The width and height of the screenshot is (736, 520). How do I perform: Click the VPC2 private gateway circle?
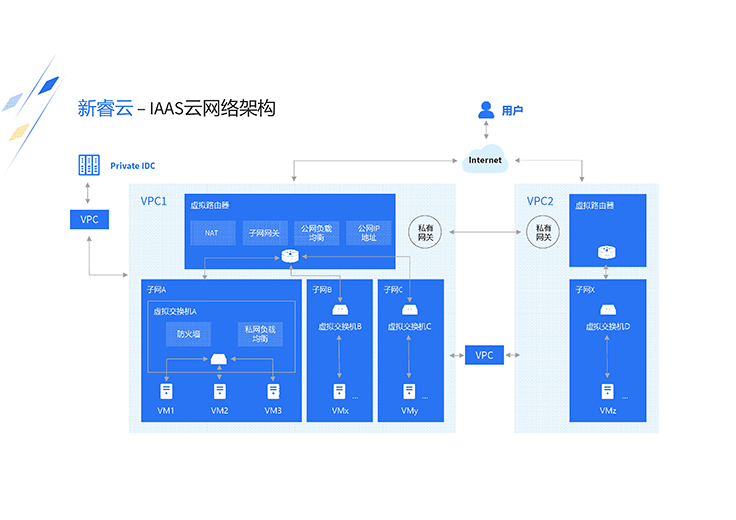tap(543, 232)
